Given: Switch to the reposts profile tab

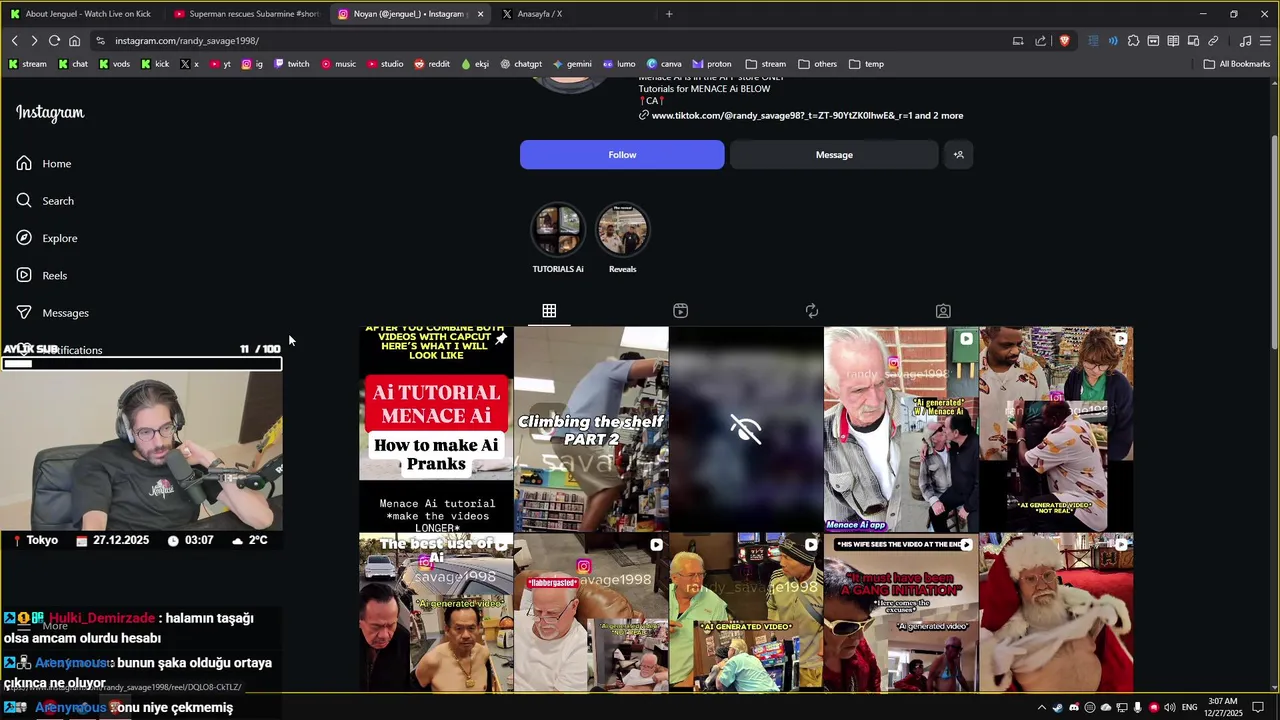Looking at the screenshot, I should point(811,311).
